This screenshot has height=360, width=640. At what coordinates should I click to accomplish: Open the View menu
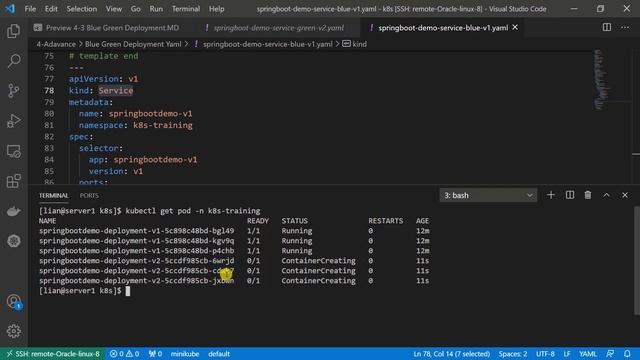(x=114, y=9)
